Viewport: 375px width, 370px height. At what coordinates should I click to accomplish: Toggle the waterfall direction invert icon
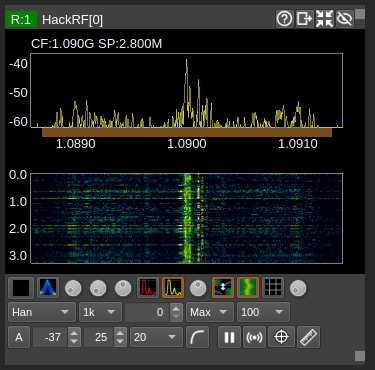(x=223, y=288)
